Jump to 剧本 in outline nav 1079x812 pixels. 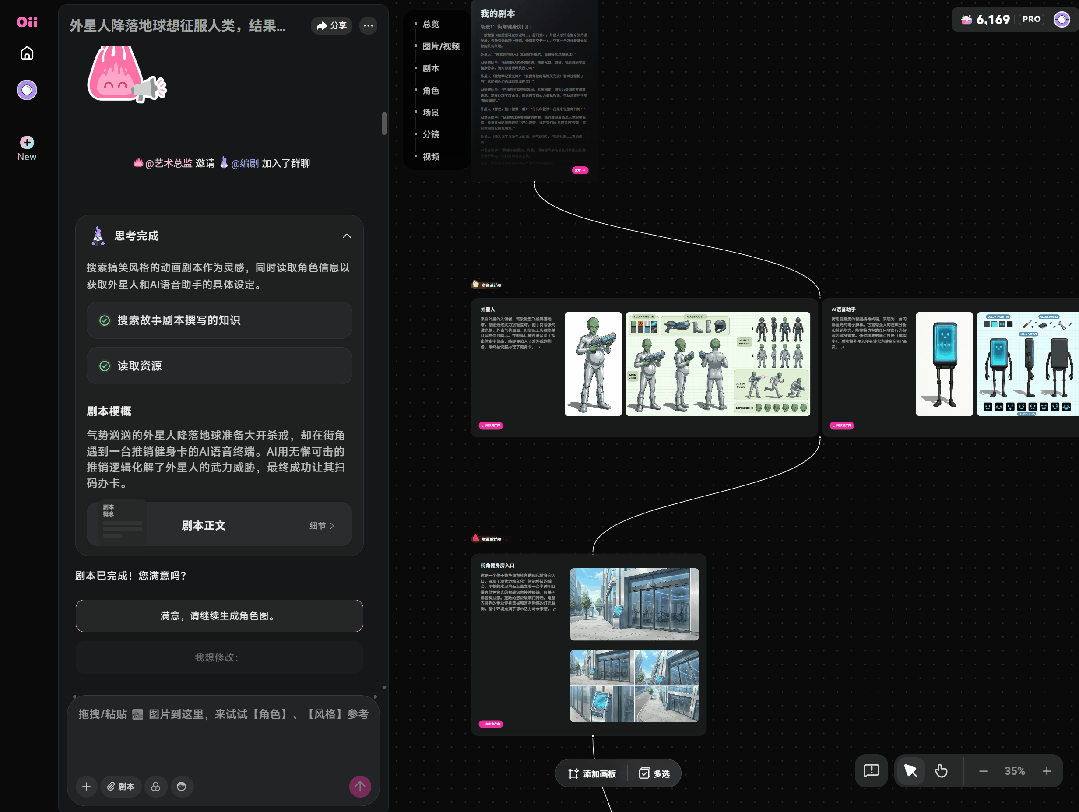(x=431, y=68)
